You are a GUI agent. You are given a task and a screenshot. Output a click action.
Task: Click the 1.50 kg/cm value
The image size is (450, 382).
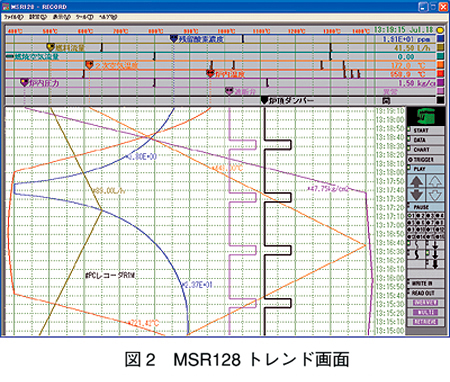pyautogui.click(x=417, y=83)
